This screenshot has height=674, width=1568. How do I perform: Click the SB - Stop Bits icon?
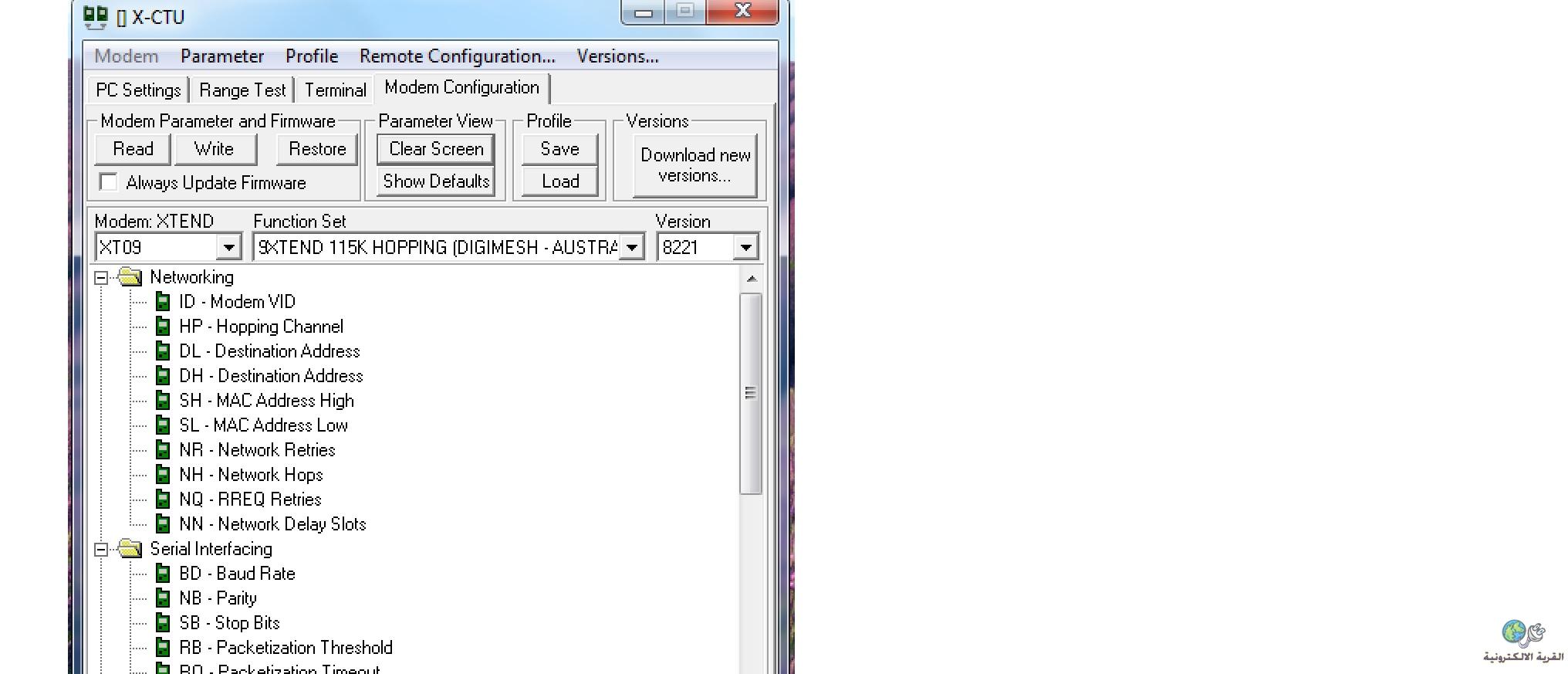163,623
